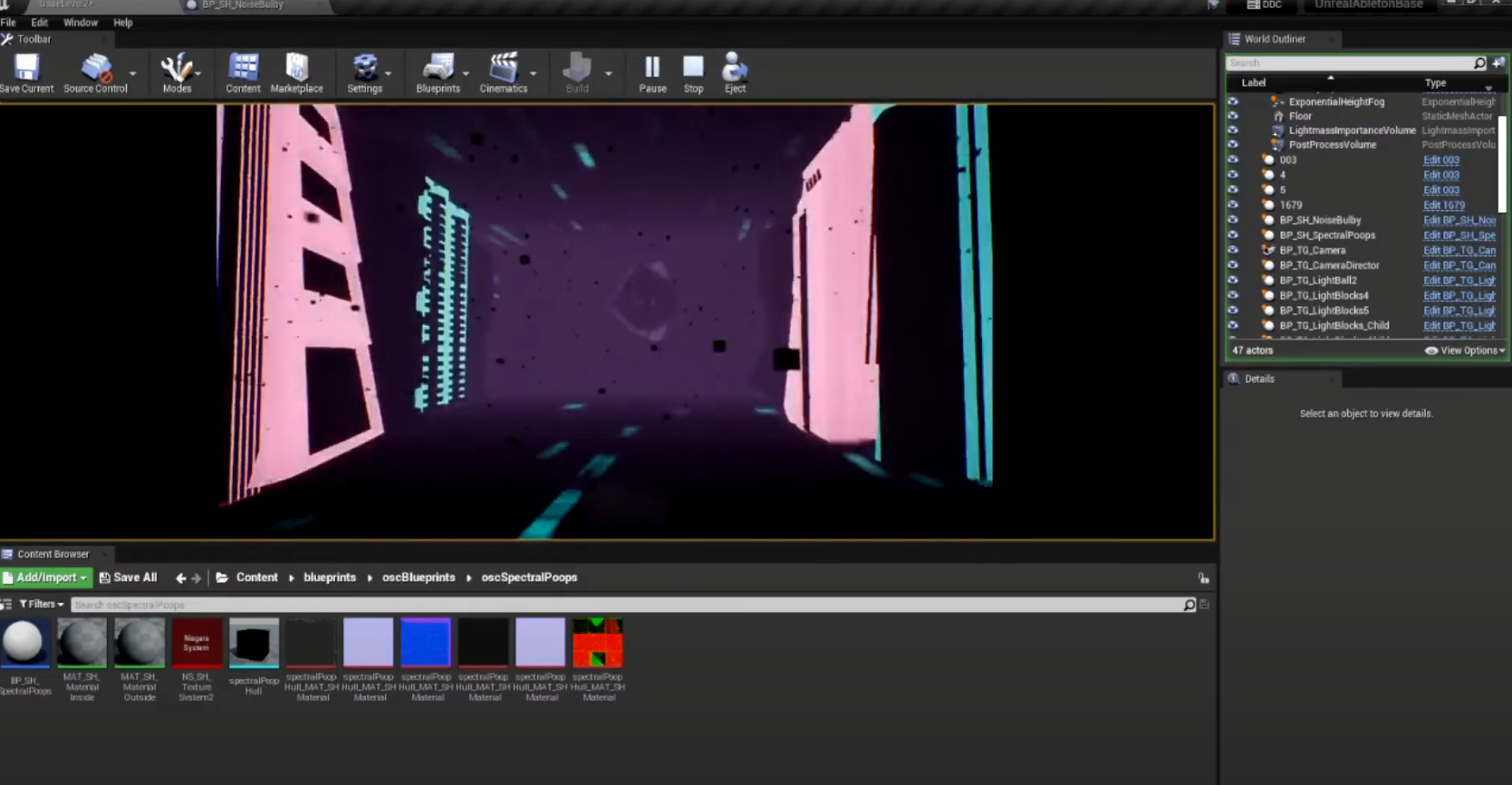The height and width of the screenshot is (785, 1512).
Task: Pause the running simulation
Action: click(x=652, y=72)
